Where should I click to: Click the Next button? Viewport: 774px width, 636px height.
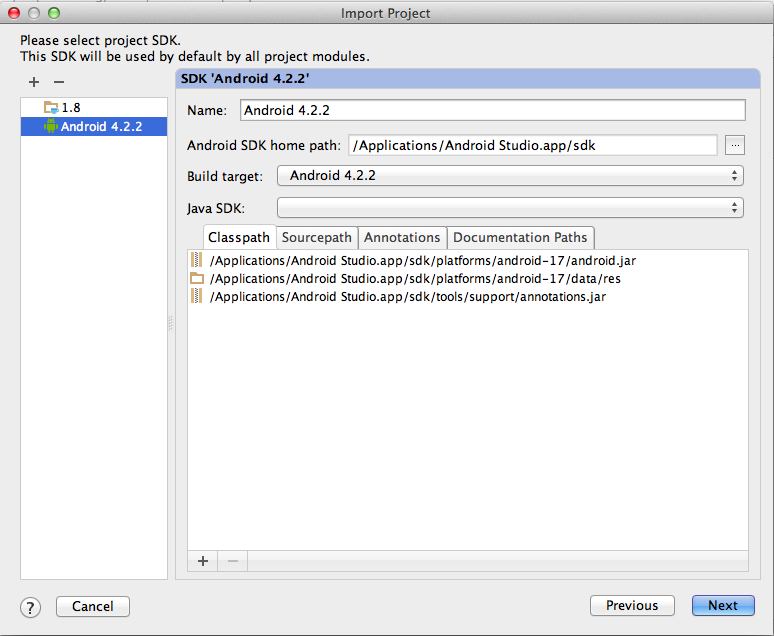coord(723,605)
